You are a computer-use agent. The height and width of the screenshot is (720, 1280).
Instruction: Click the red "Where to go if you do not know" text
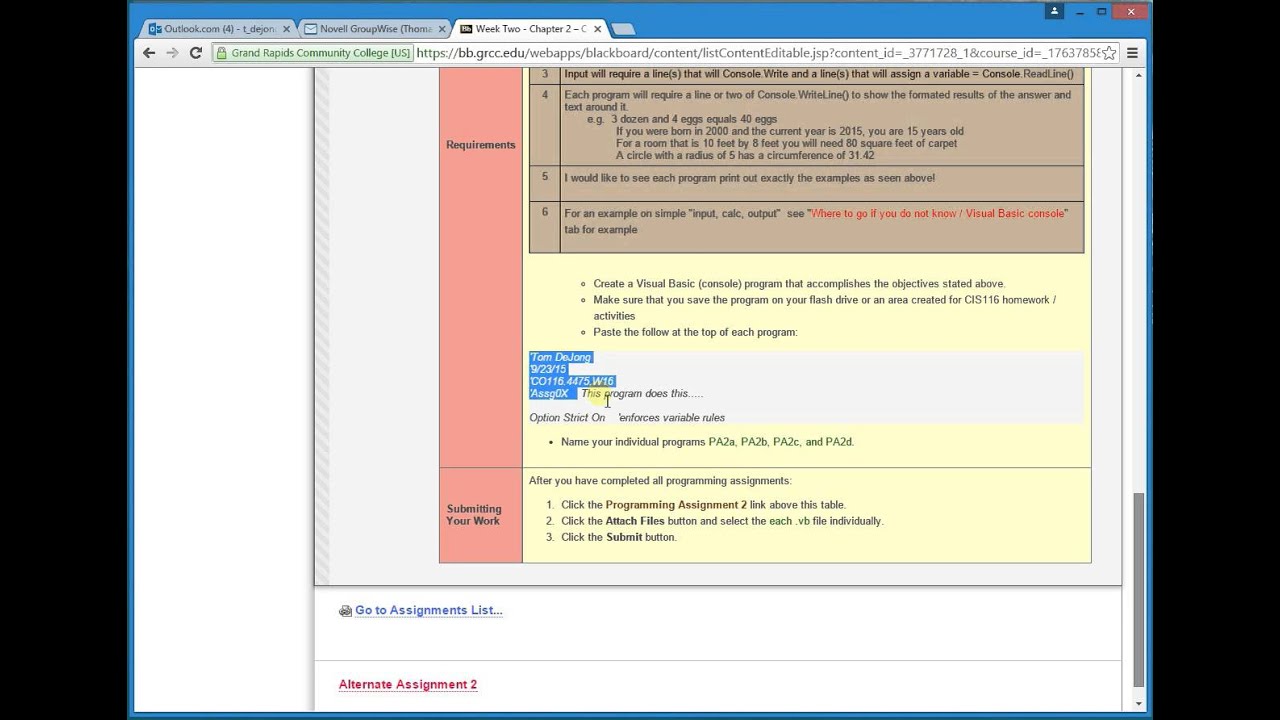pos(938,213)
